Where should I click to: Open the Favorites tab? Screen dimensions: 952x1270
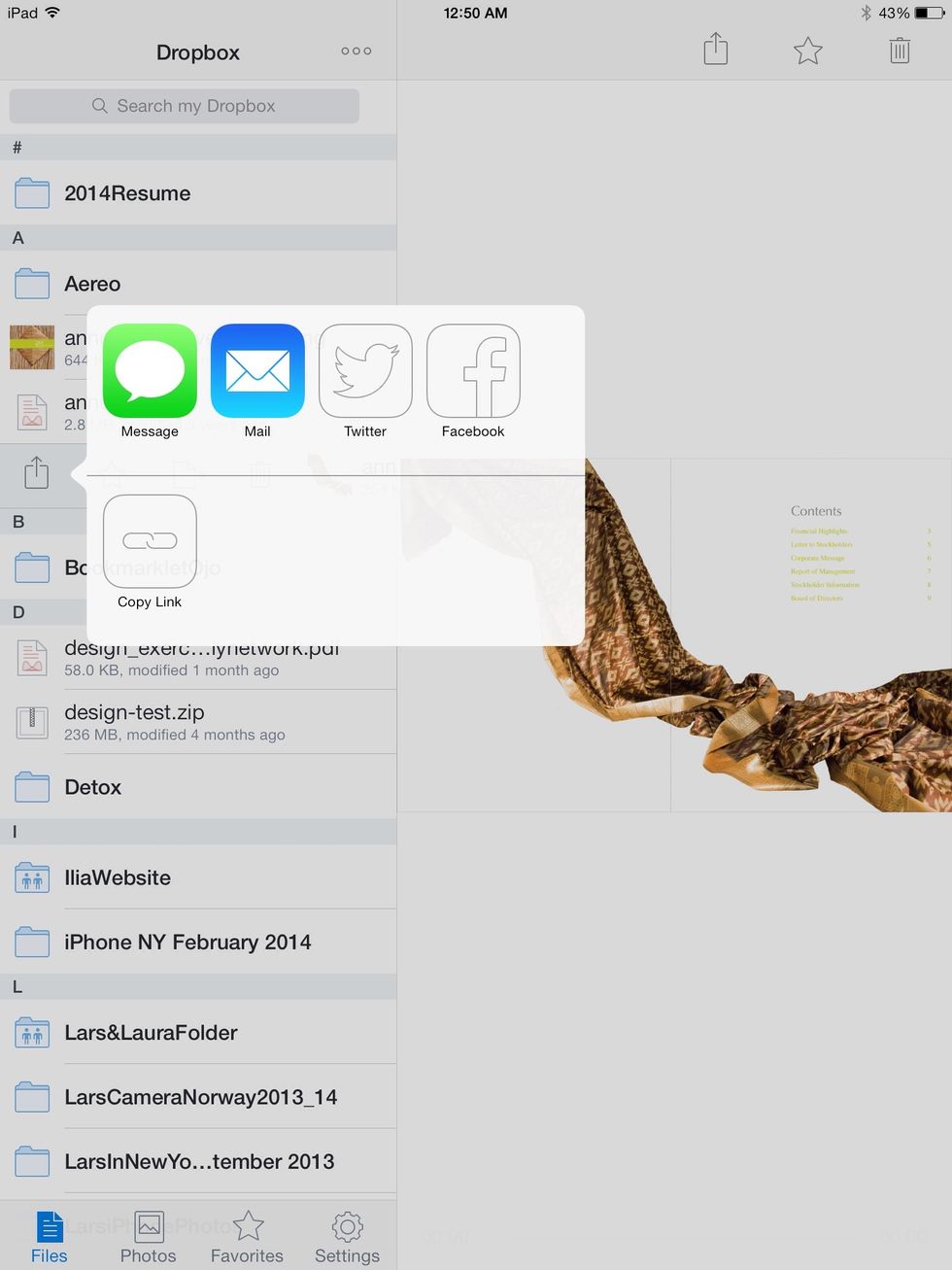[248, 1237]
